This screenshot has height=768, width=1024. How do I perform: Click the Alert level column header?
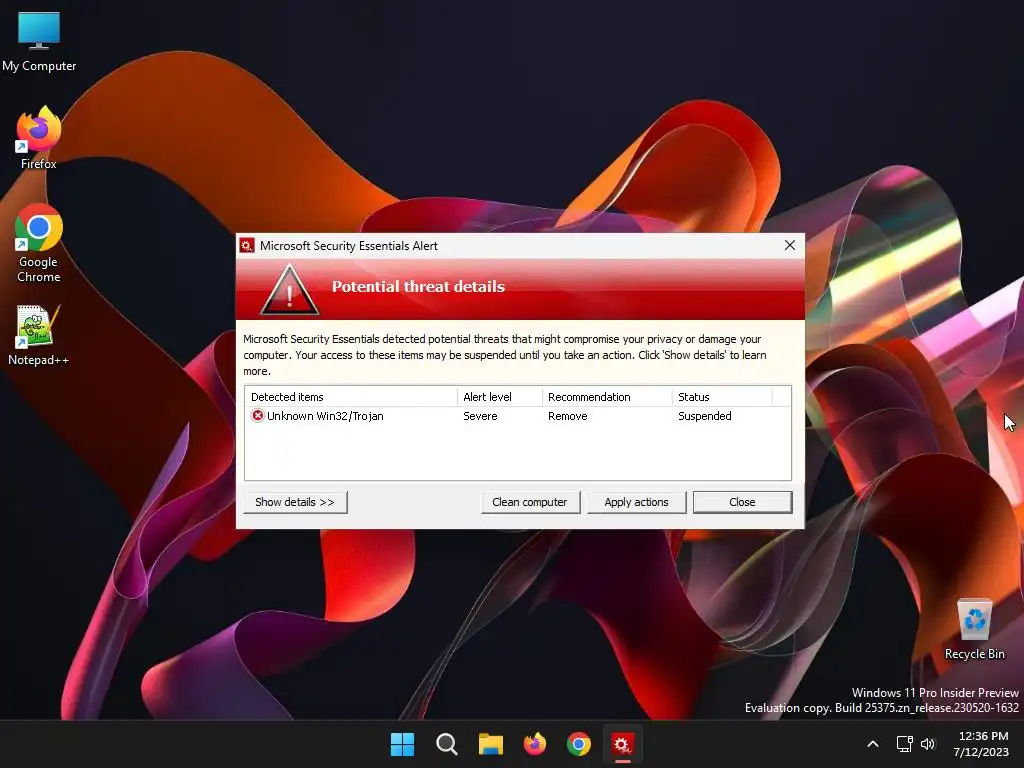pyautogui.click(x=500, y=397)
